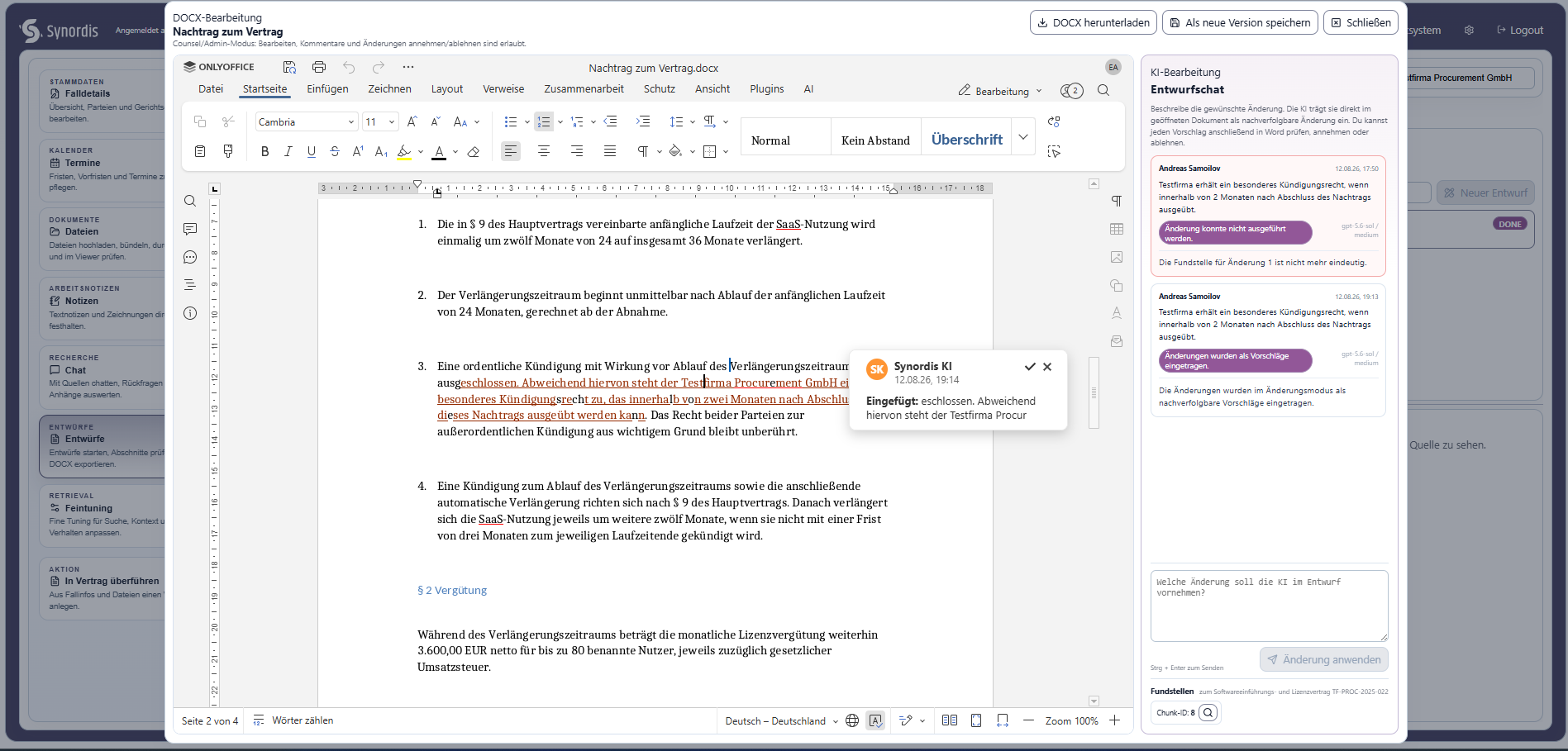
Task: Click DOCX herunterladen button
Action: pos(1093,22)
